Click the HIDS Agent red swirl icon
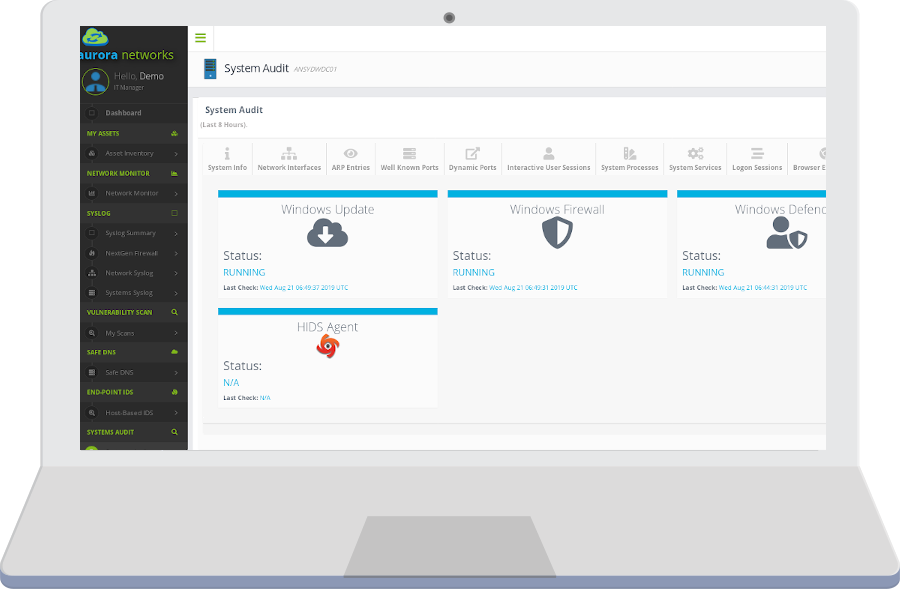Screen dimensions: 900x589 328,346
